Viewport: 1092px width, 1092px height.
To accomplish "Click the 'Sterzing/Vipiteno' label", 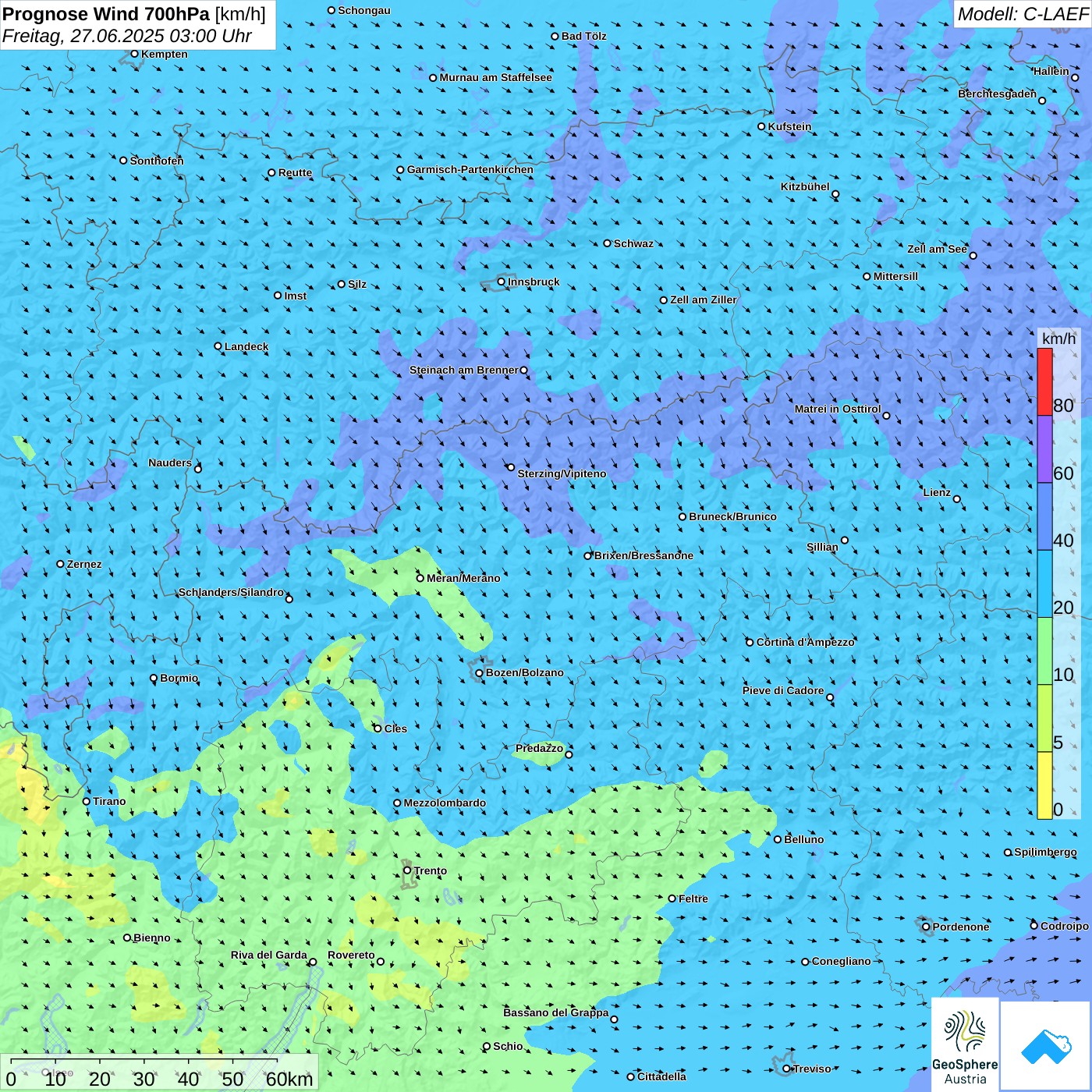I will [562, 473].
